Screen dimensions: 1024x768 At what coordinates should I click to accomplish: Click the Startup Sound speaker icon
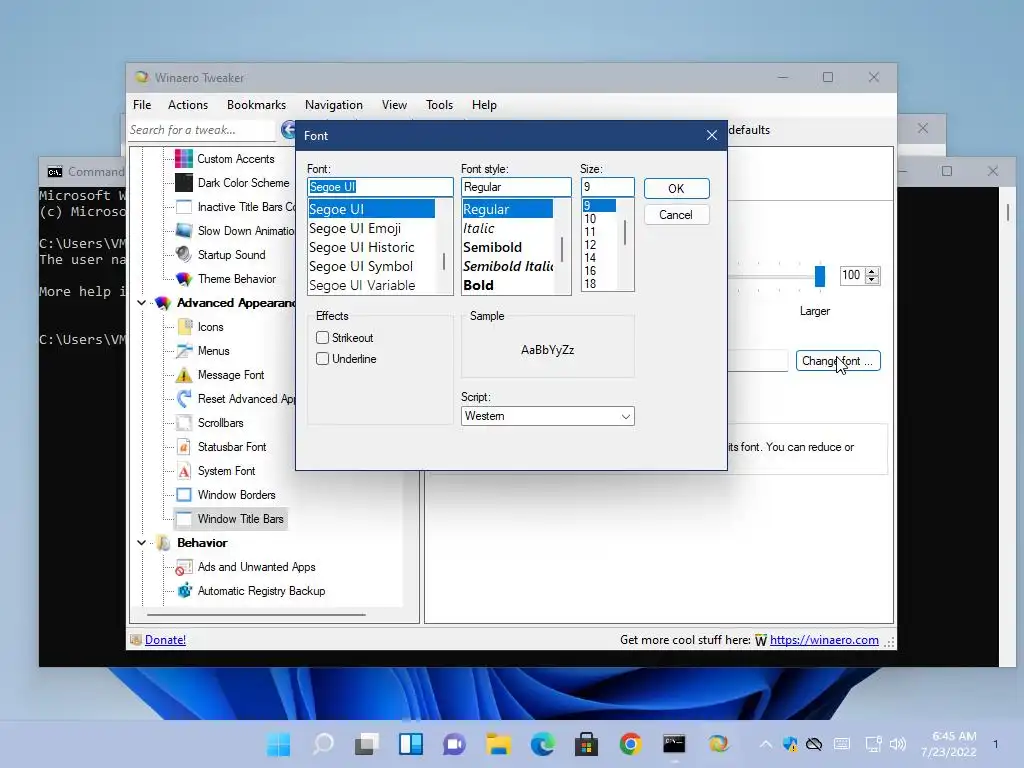point(184,255)
